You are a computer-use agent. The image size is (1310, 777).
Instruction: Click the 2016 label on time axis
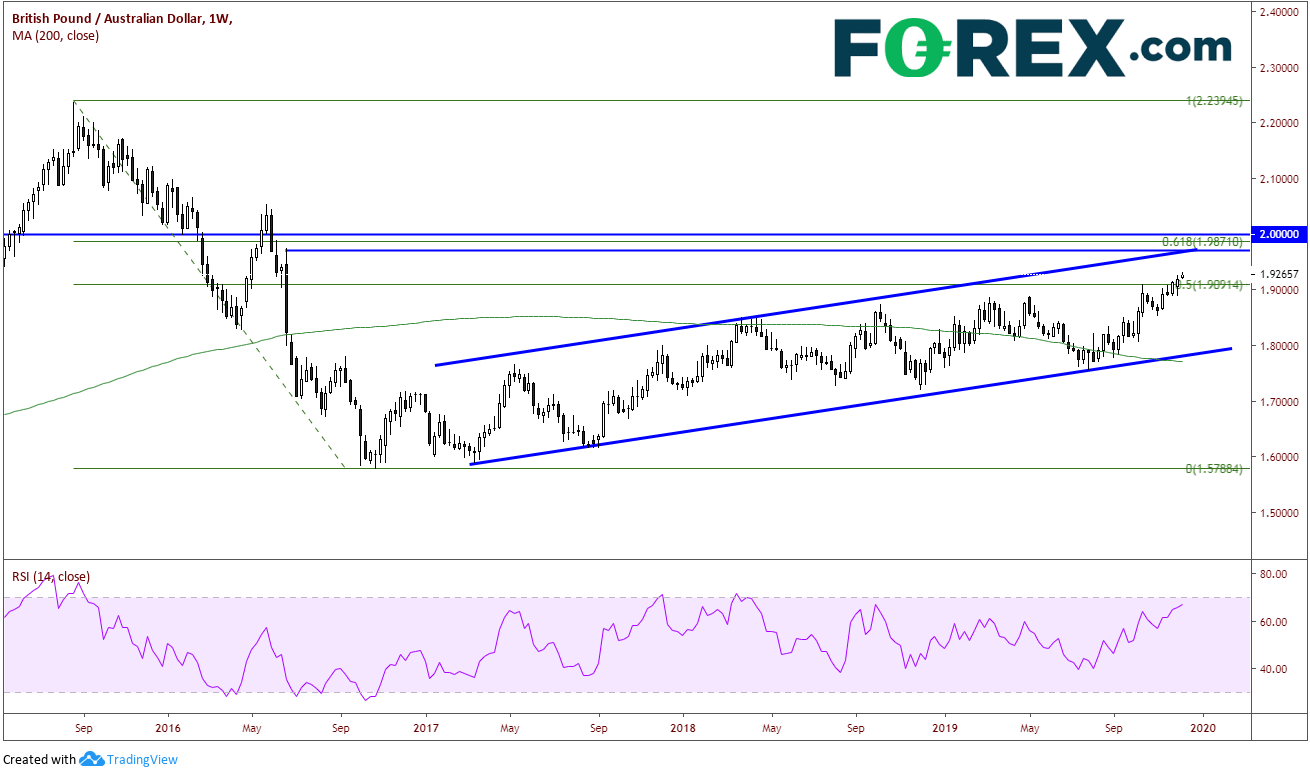(x=167, y=727)
